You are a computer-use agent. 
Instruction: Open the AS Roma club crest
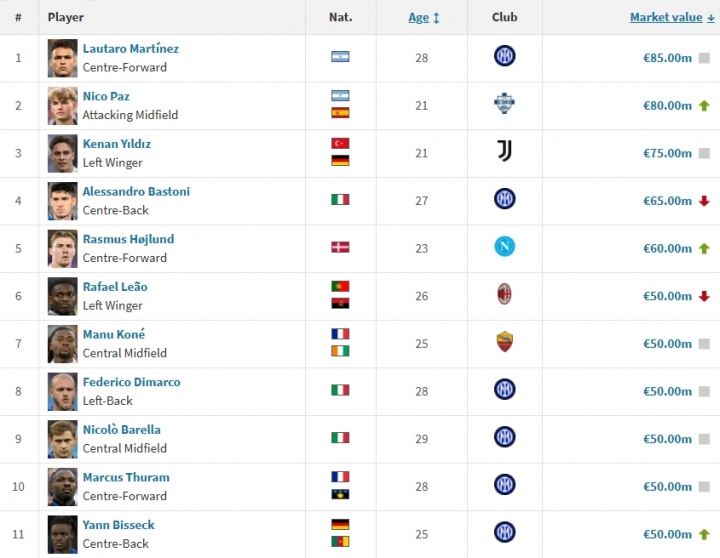click(x=504, y=342)
